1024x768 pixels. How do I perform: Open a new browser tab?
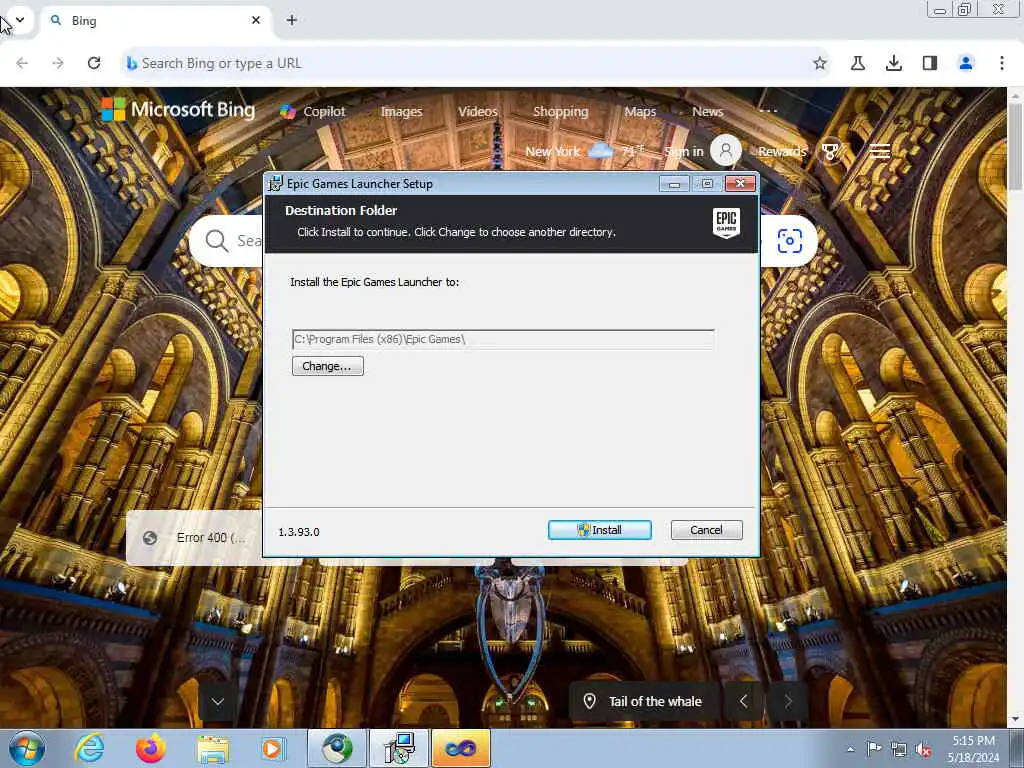pyautogui.click(x=292, y=20)
